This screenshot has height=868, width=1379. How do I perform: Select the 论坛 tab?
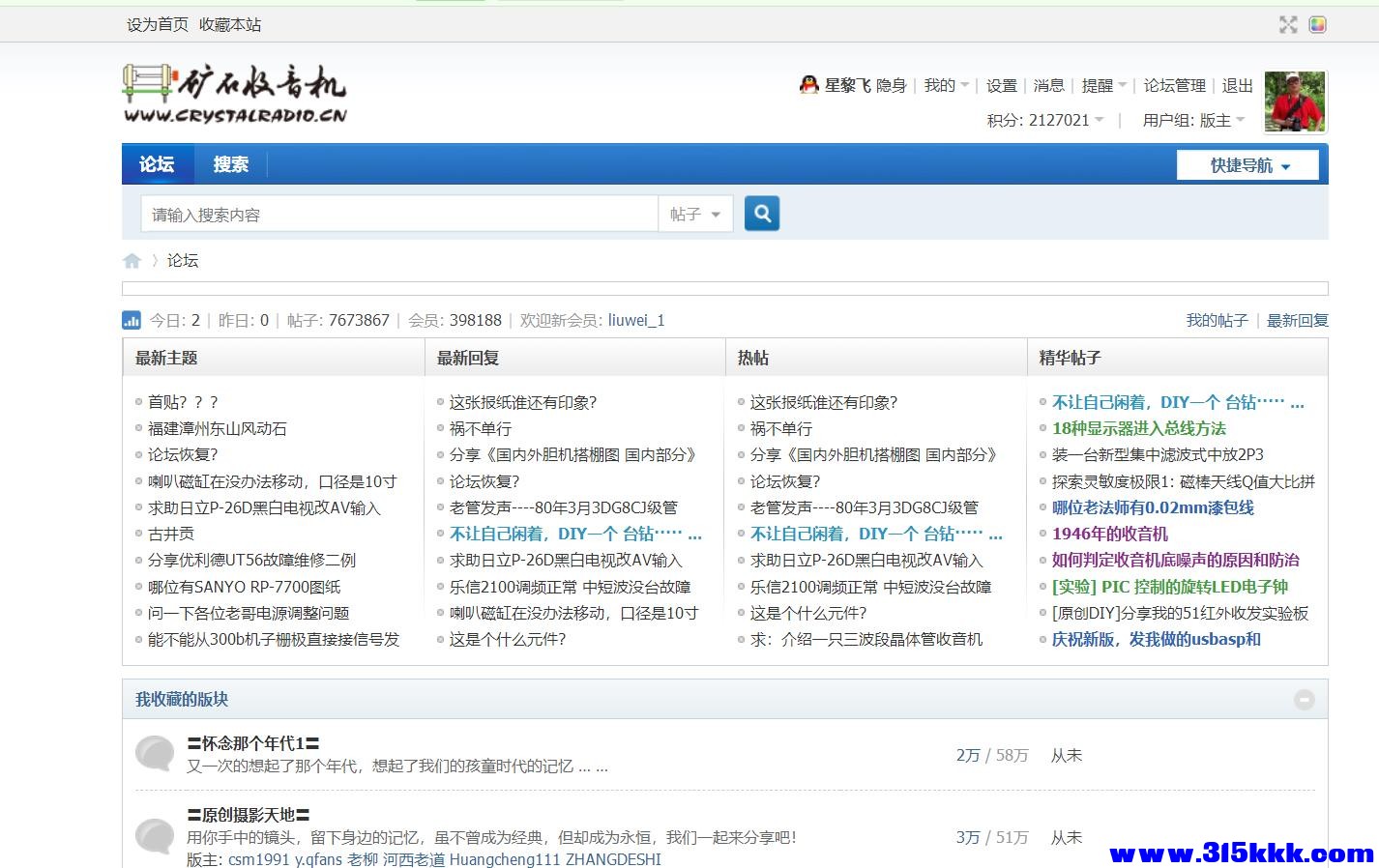pos(157,164)
